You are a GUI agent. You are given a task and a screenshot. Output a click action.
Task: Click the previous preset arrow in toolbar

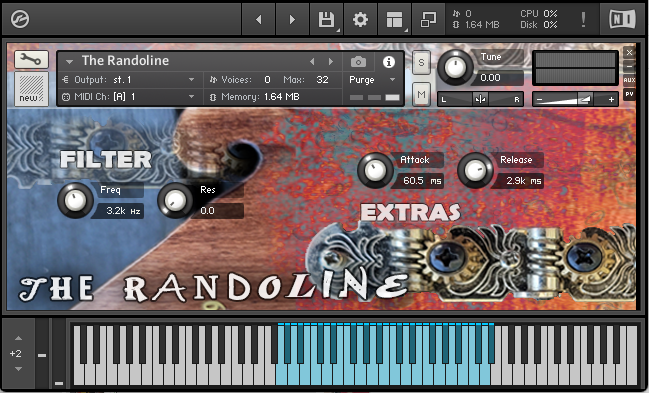tap(259, 19)
